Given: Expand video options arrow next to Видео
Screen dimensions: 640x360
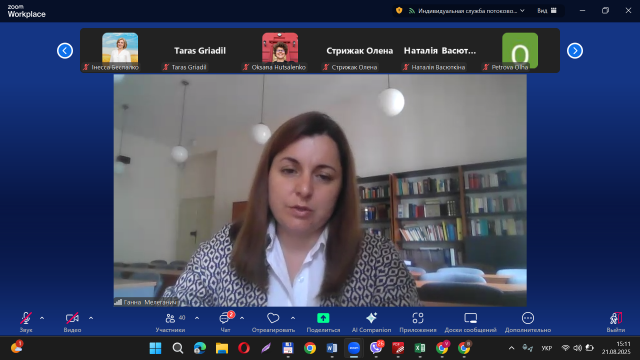Looking at the screenshot, I should click(x=91, y=318).
